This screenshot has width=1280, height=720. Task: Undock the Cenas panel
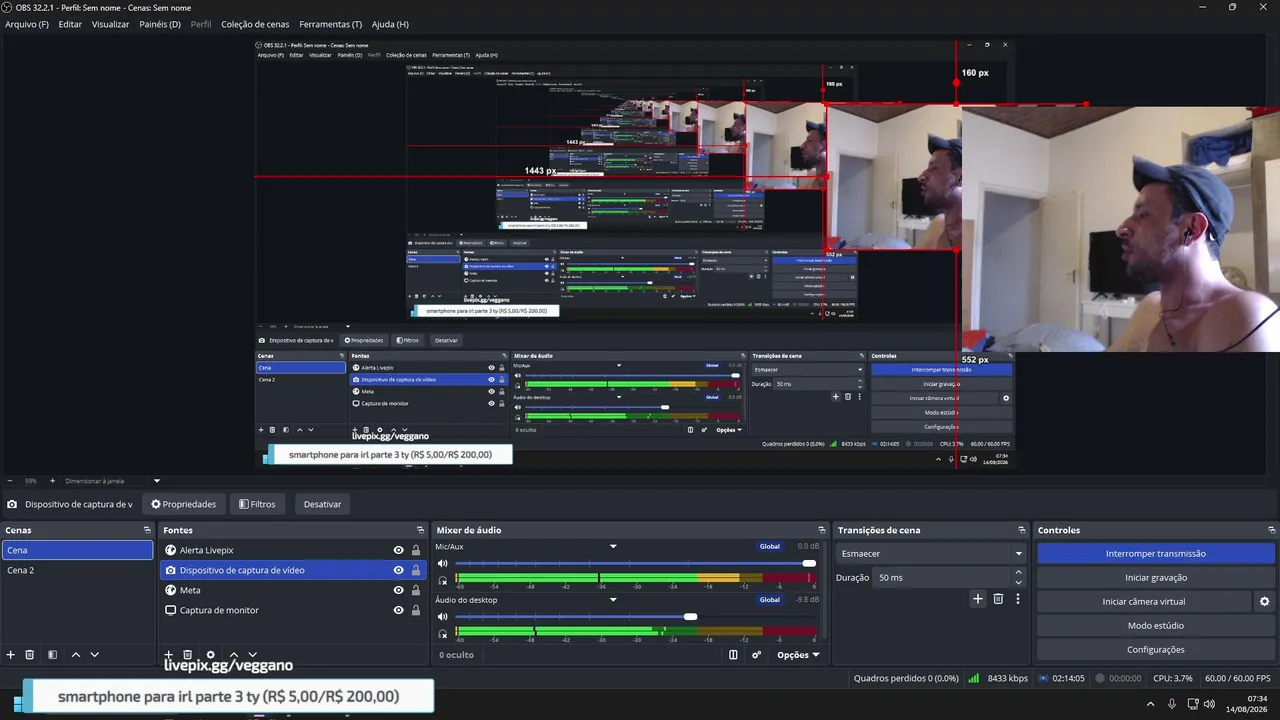coord(147,530)
